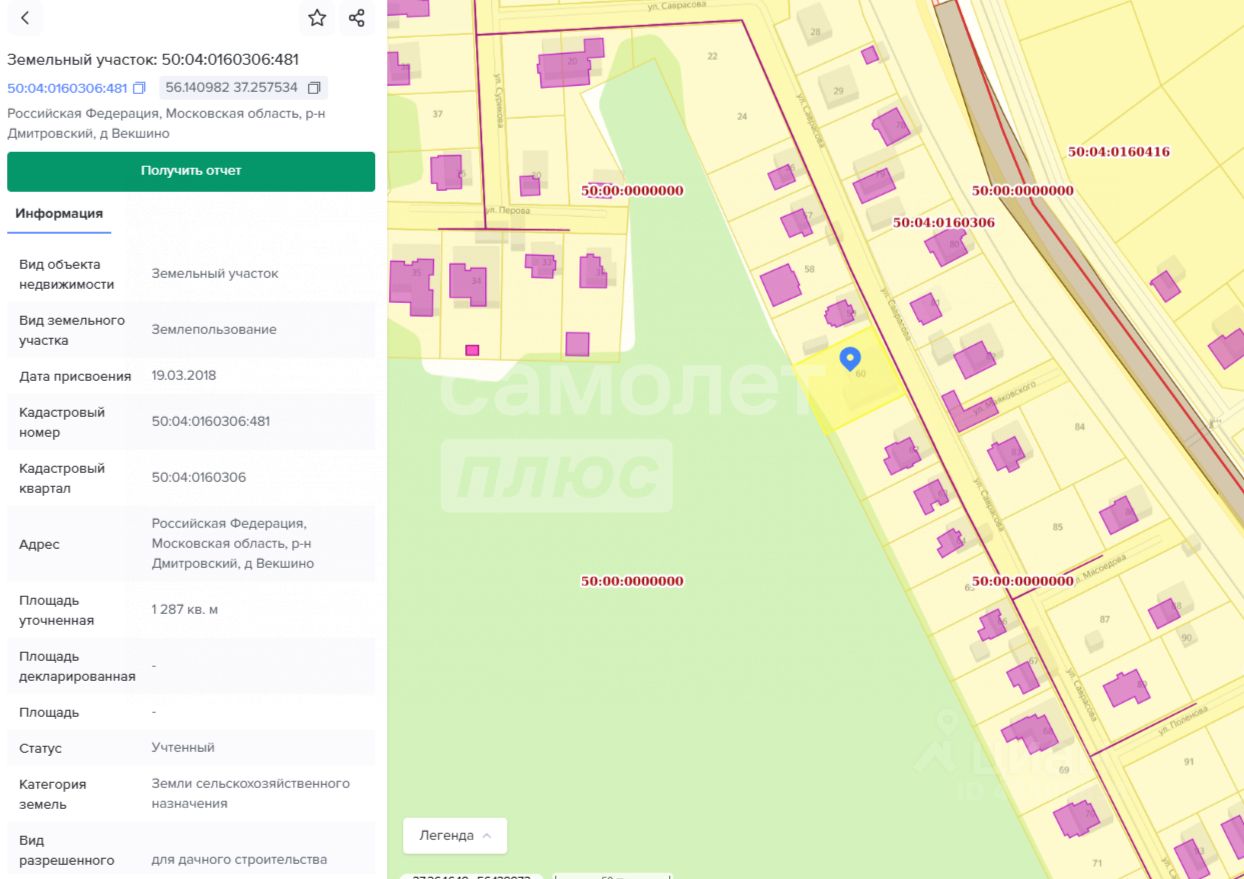Select parcel number 37 on the map

point(437,114)
